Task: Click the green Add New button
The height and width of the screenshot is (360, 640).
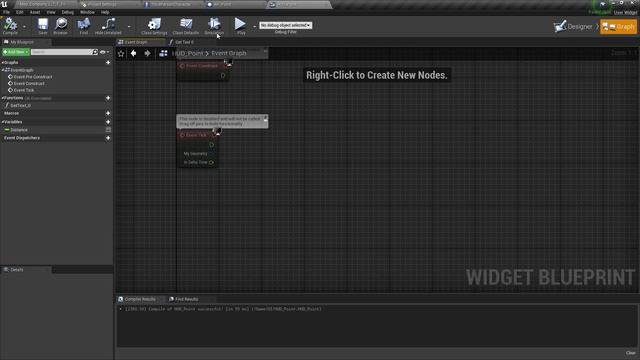Action: [x=16, y=52]
